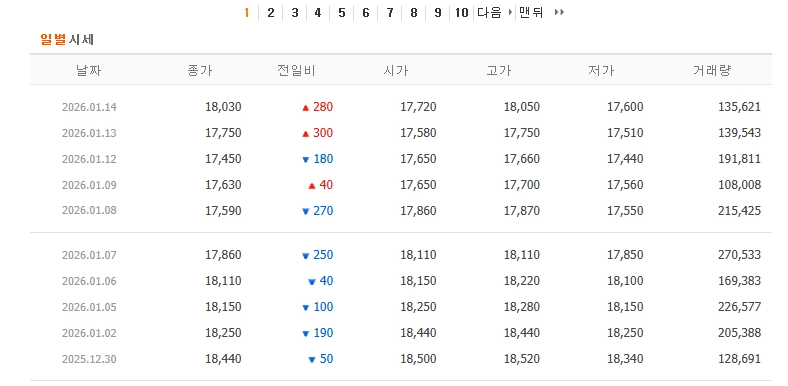Select the date 2025.12.30

point(89,359)
